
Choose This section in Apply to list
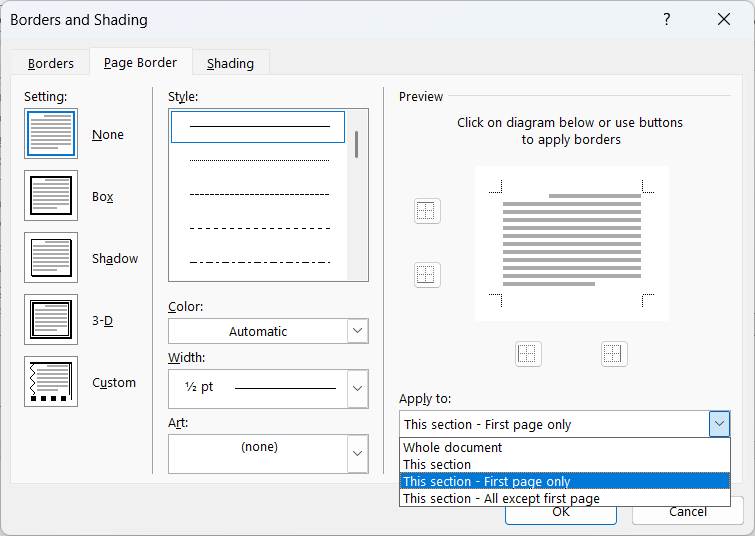click(x=565, y=464)
